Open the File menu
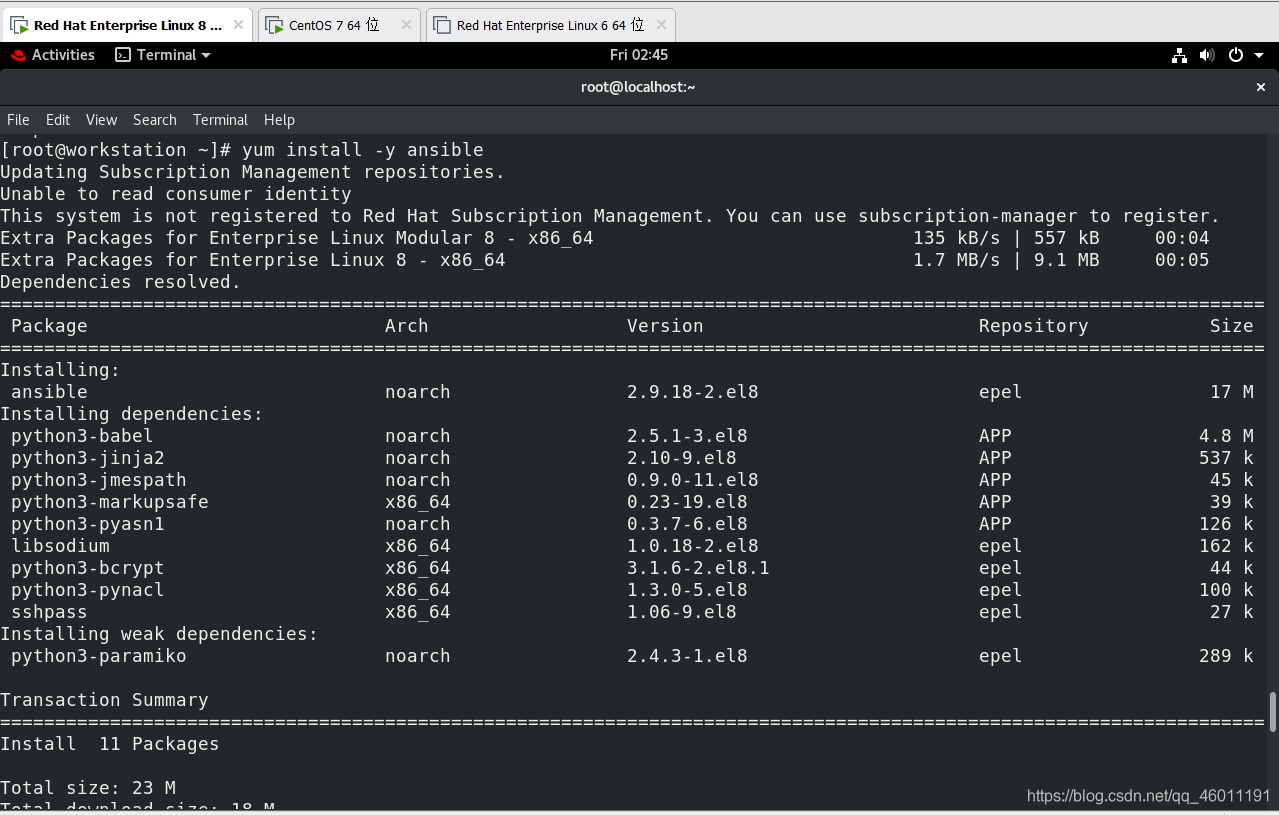This screenshot has height=815, width=1279. 18,120
